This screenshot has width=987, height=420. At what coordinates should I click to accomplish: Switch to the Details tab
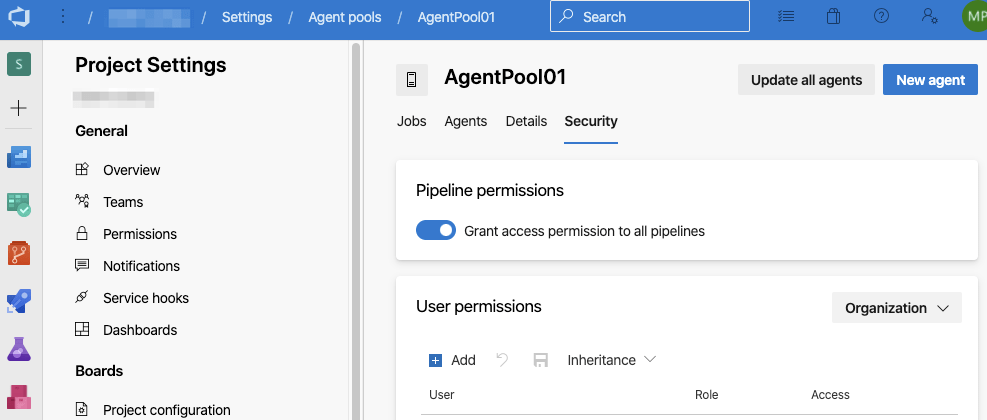[526, 121]
